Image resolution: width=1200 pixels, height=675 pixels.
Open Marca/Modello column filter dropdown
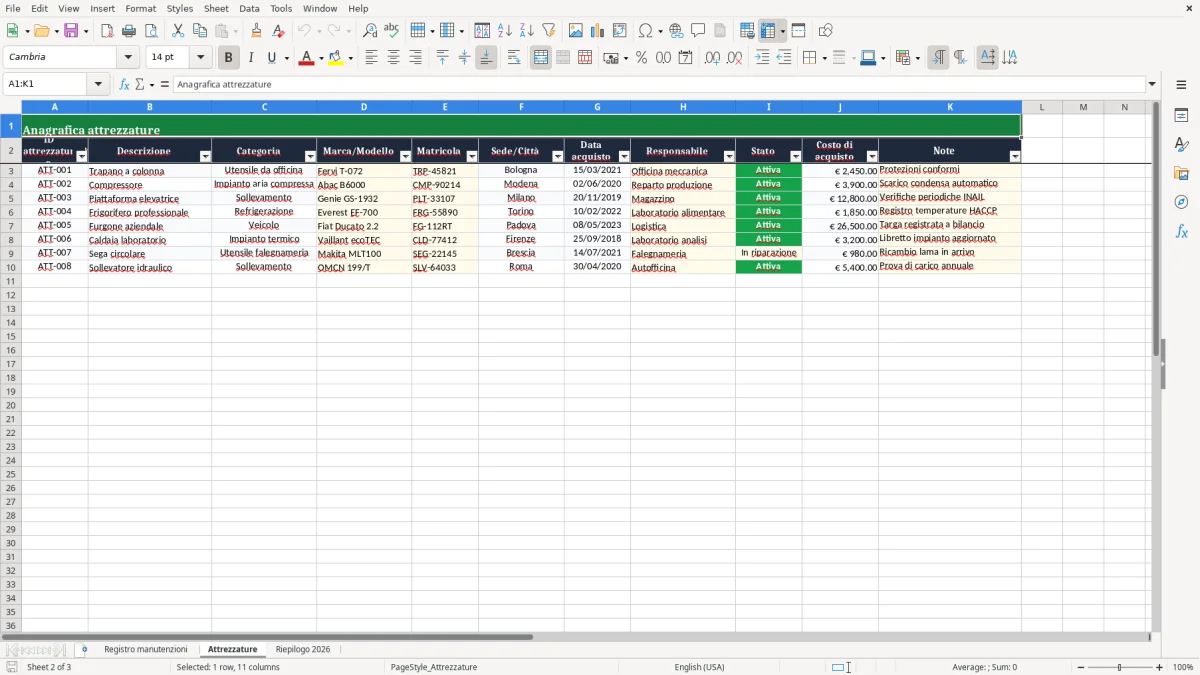pyautogui.click(x=405, y=157)
